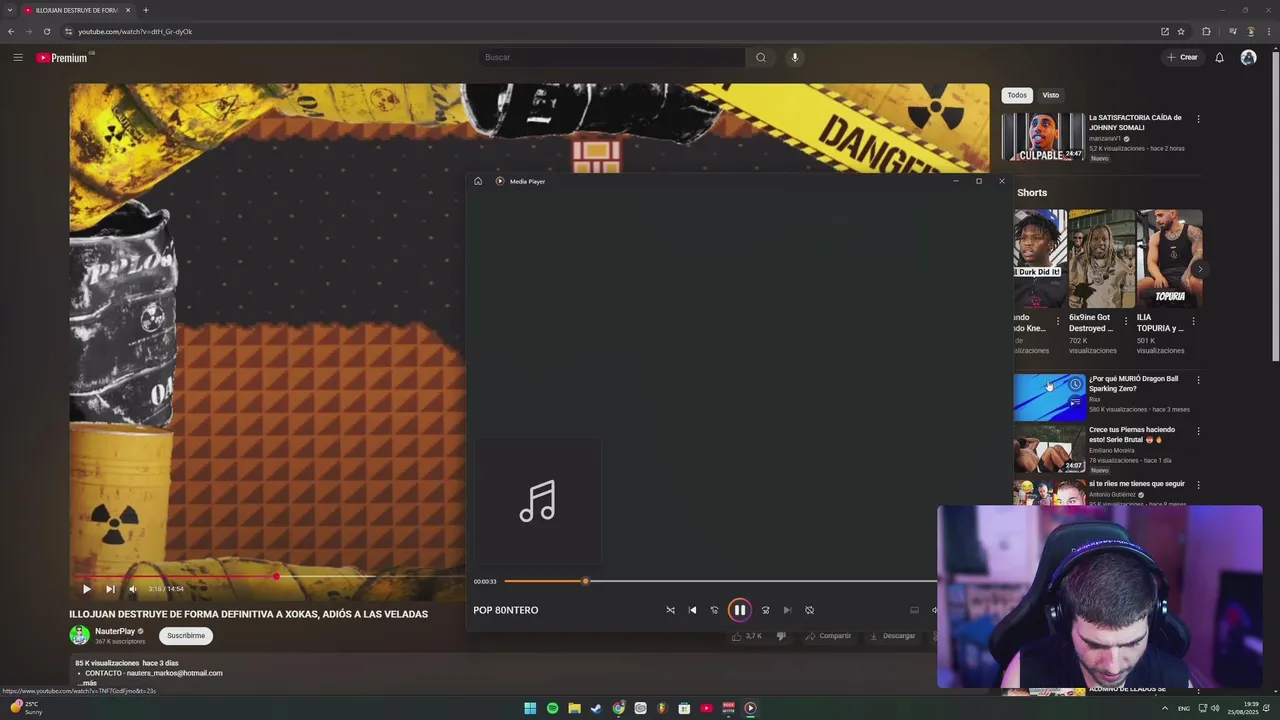The height and width of the screenshot is (720, 1280).
Task: Click the YouTube search magnifier button
Action: point(761,57)
